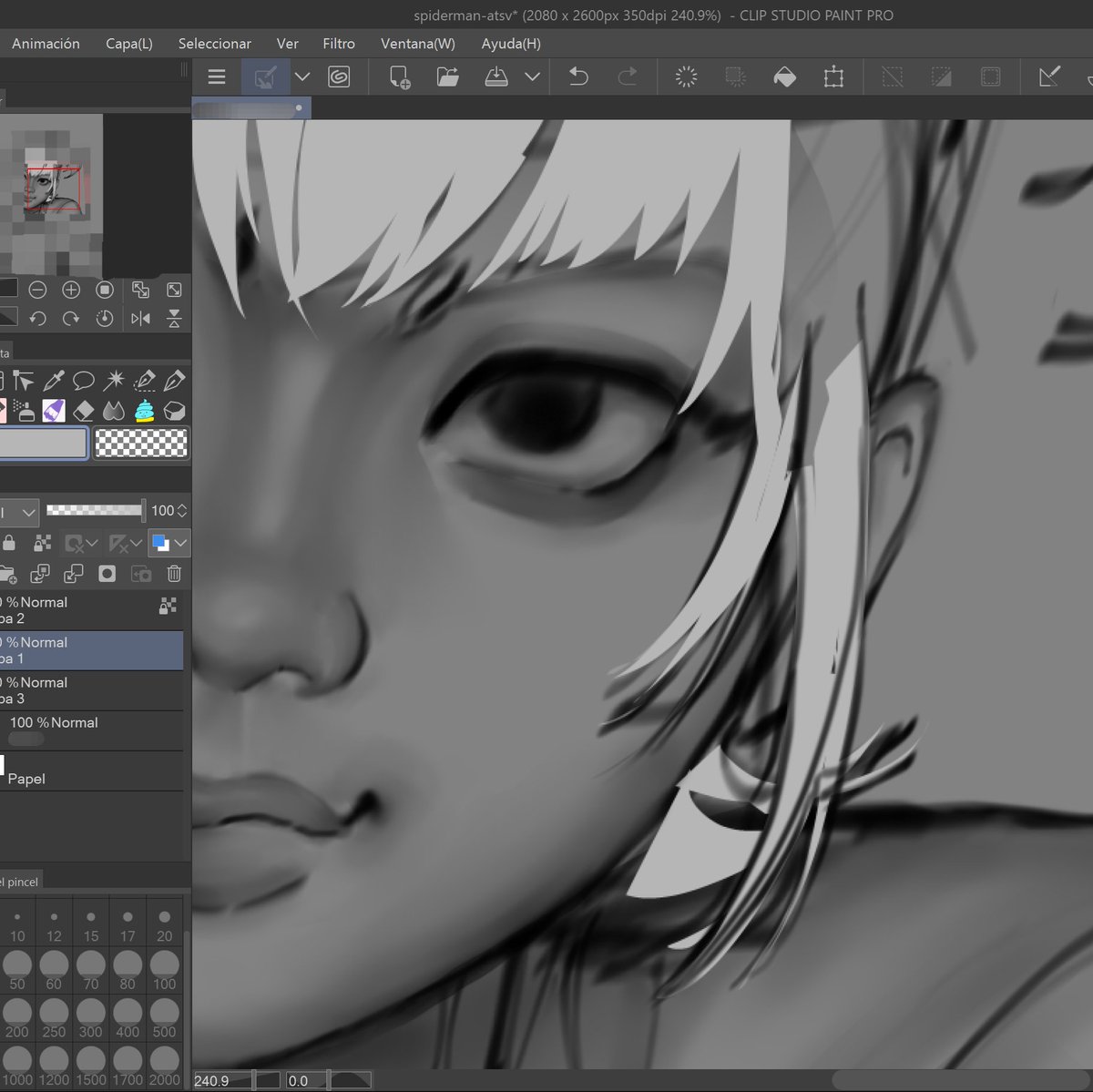Image resolution: width=1093 pixels, height=1092 pixels.
Task: Select the capa 3 layer row
Action: [x=91, y=690]
